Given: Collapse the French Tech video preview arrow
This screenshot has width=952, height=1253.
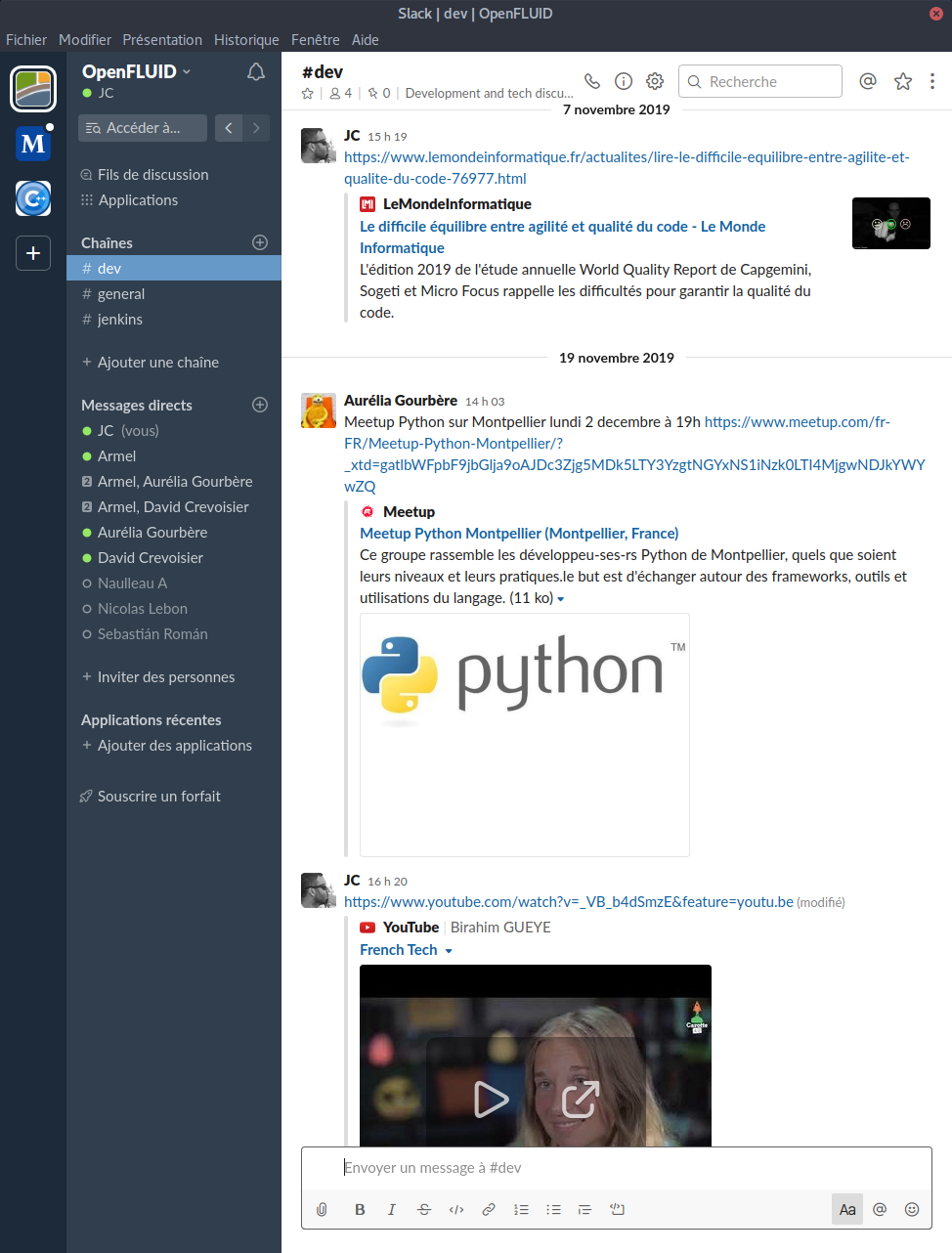Looking at the screenshot, I should click(x=449, y=951).
